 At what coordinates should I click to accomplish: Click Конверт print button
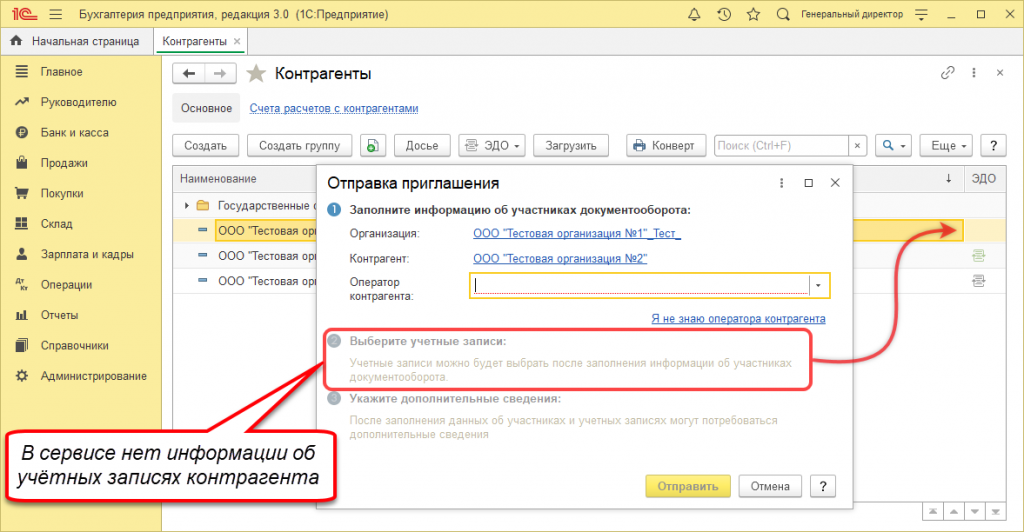tap(665, 146)
